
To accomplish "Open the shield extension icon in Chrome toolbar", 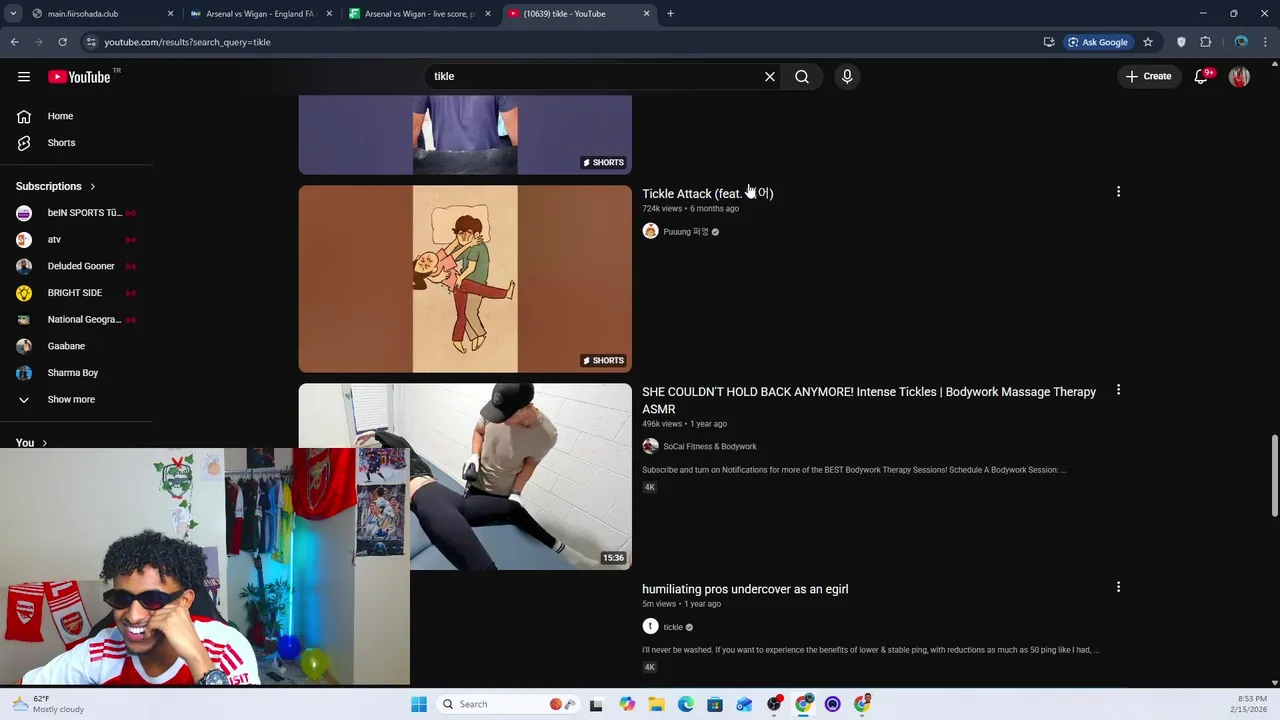I will click(1181, 42).
